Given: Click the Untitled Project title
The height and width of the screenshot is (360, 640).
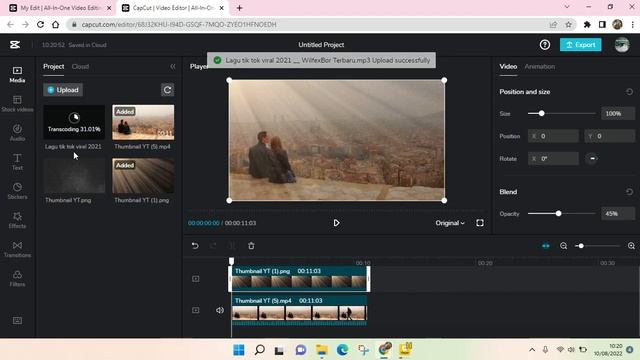Looking at the screenshot, I should pos(321,44).
